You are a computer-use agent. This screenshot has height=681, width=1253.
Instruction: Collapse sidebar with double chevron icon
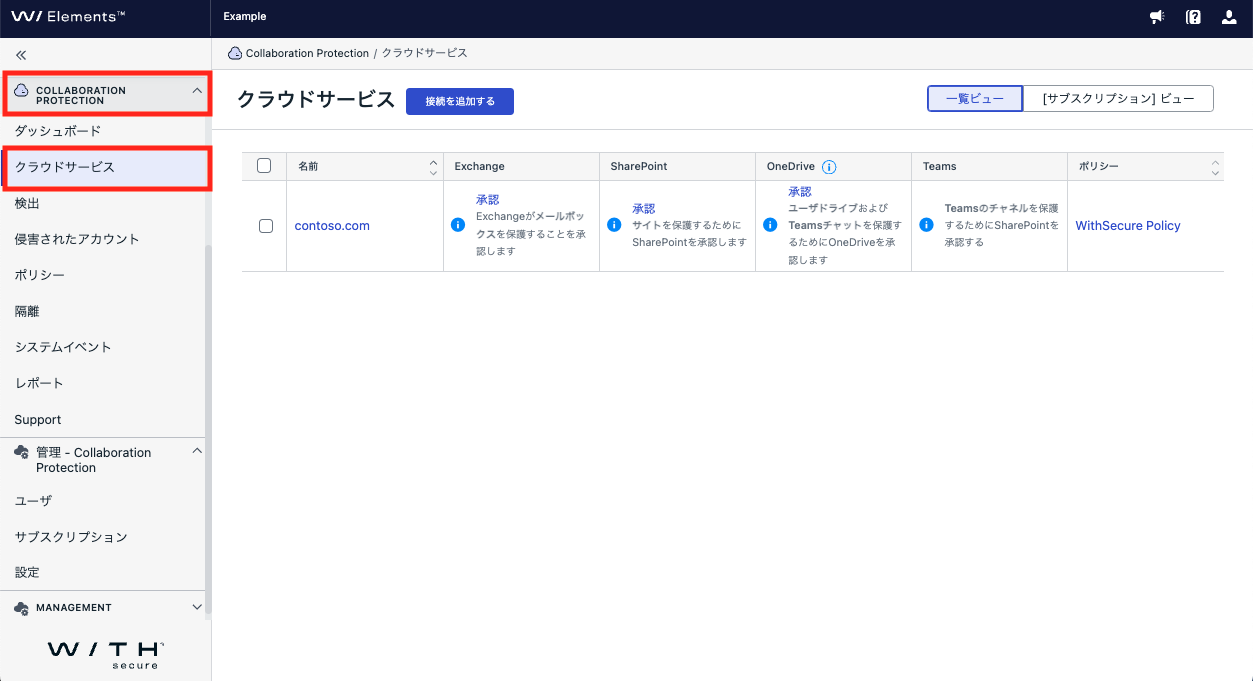point(21,55)
